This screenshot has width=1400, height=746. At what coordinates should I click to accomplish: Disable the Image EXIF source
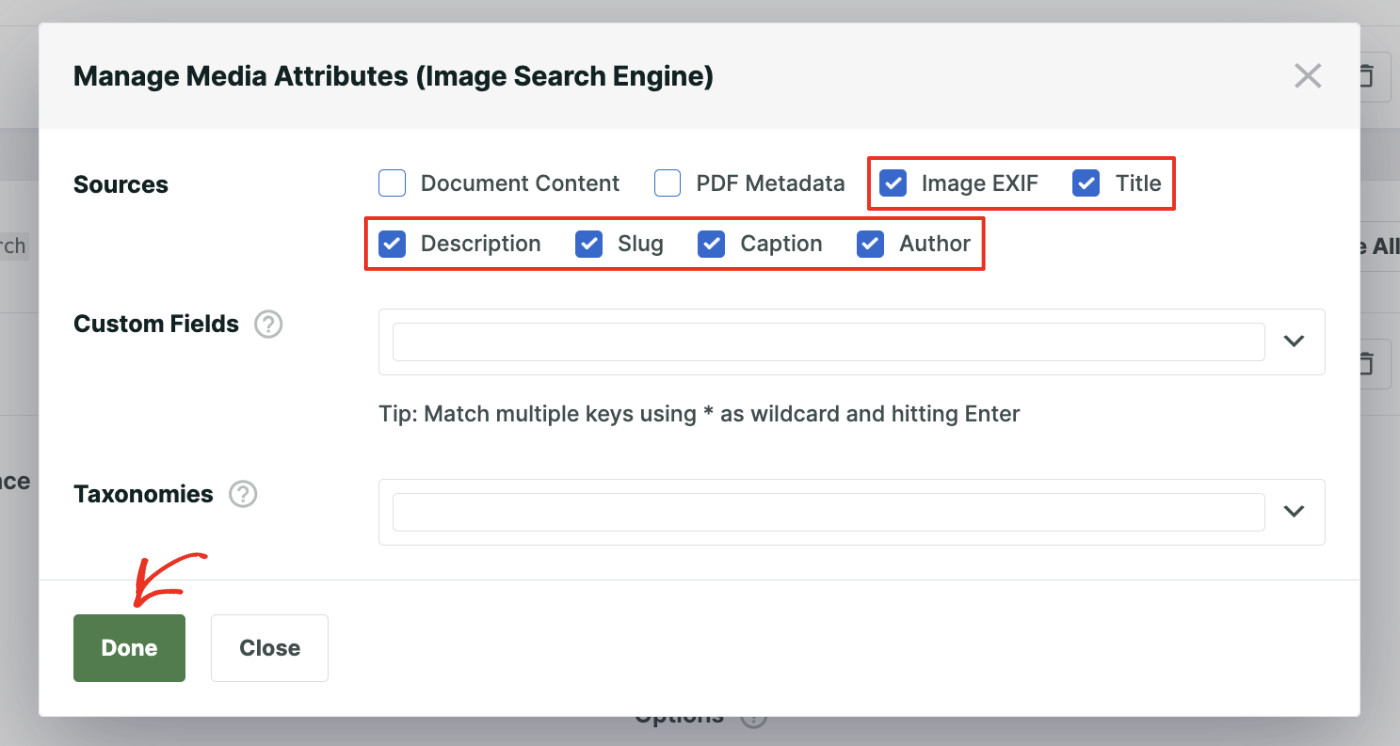coord(891,183)
